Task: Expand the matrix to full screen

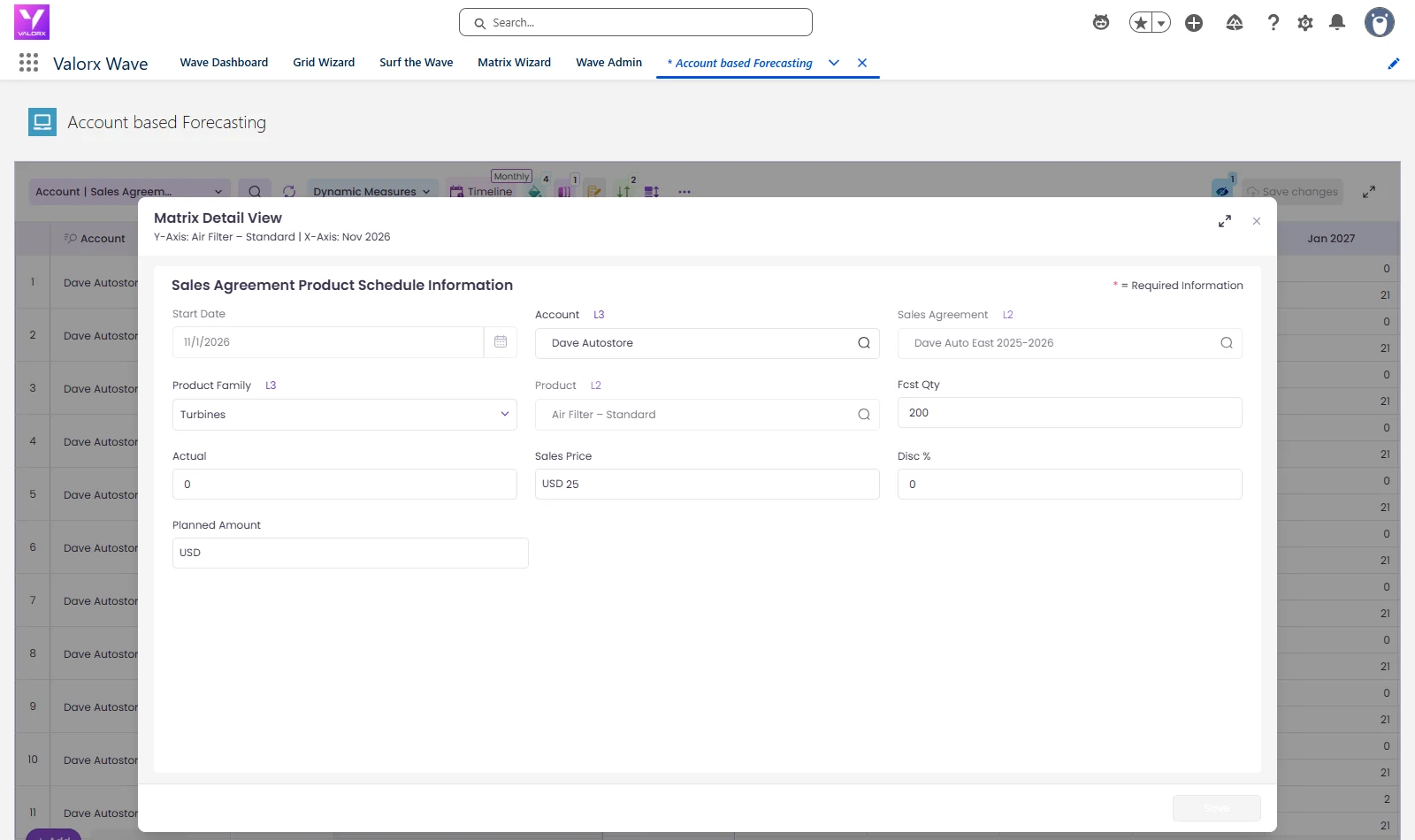Action: [x=1369, y=192]
